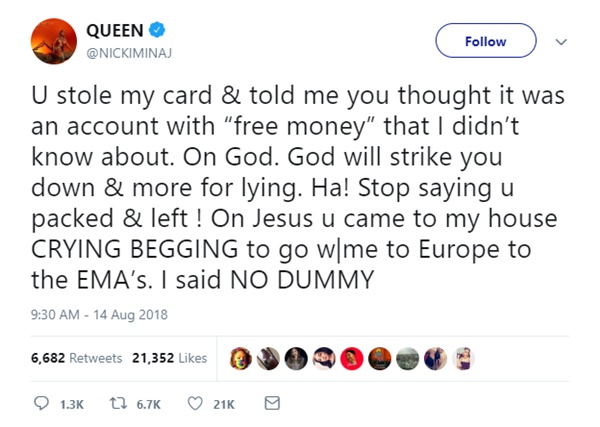Click the reply speech bubble icon

point(42,402)
